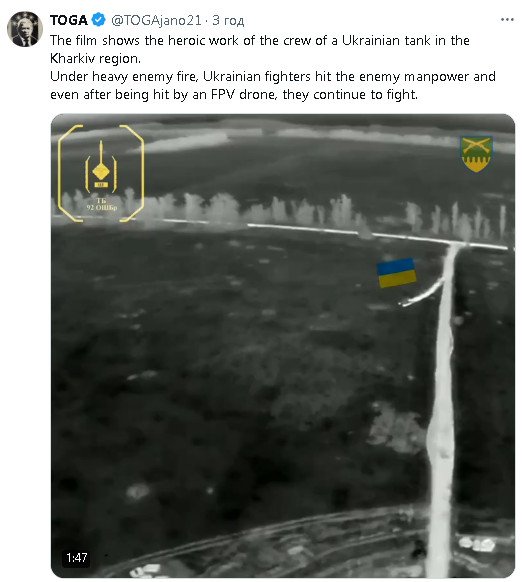The image size is (526, 582).
Task: Open the three-dots more options menu
Action: pyautogui.click(x=507, y=19)
